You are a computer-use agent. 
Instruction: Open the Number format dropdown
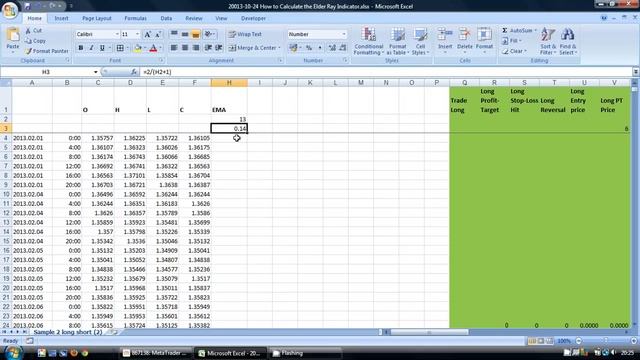point(344,34)
